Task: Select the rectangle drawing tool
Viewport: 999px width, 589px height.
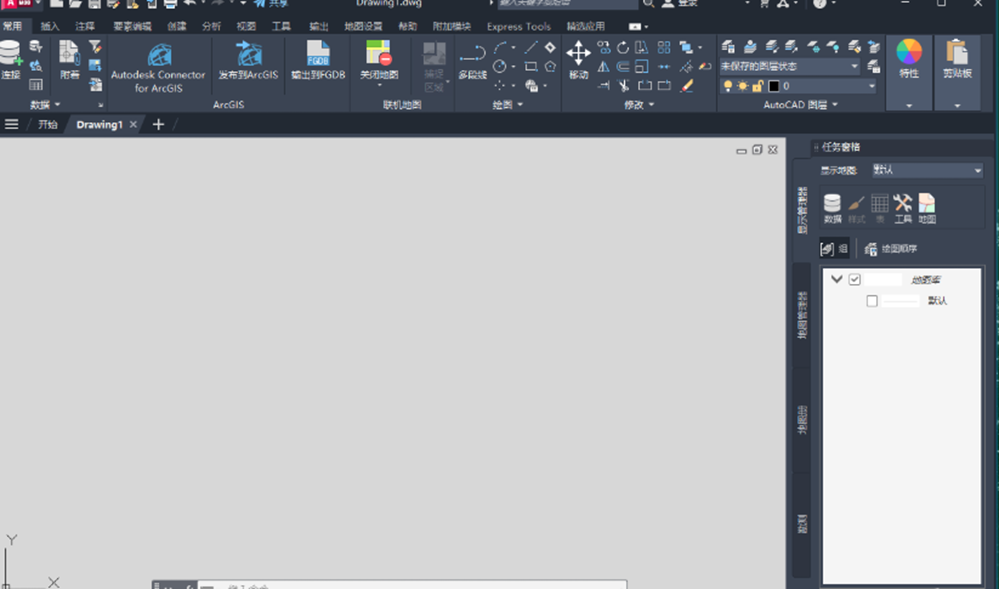Action: (531, 66)
